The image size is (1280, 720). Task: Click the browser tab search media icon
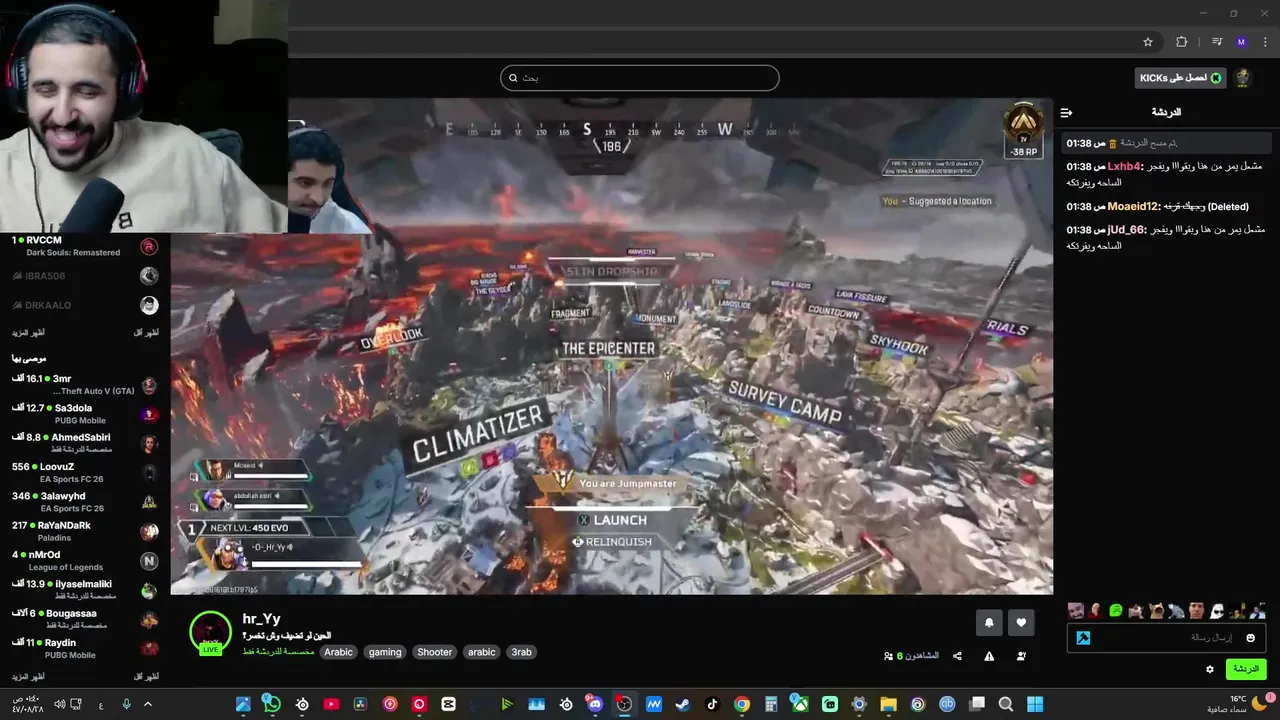click(1217, 42)
